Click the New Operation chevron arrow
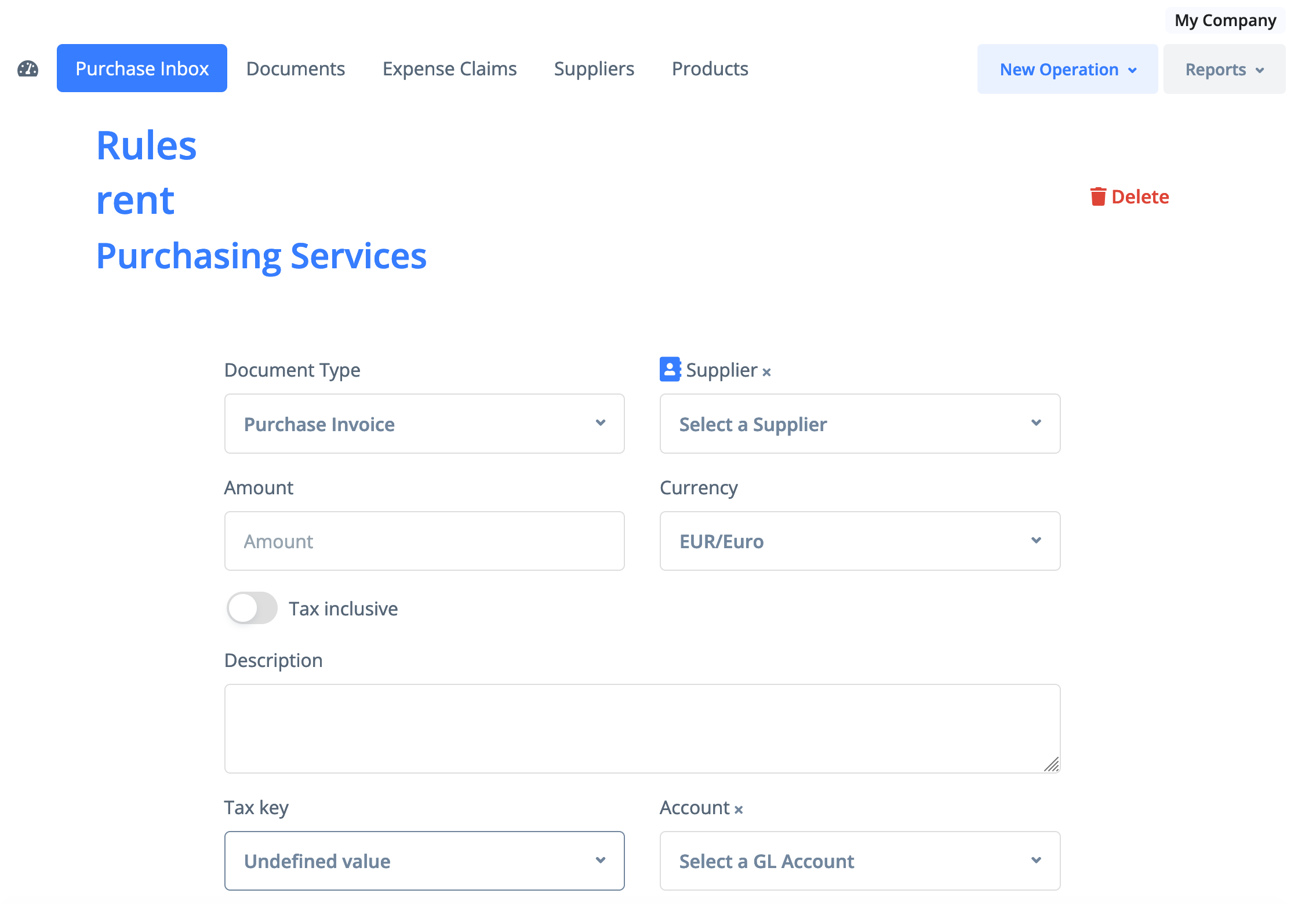 pyautogui.click(x=1132, y=70)
